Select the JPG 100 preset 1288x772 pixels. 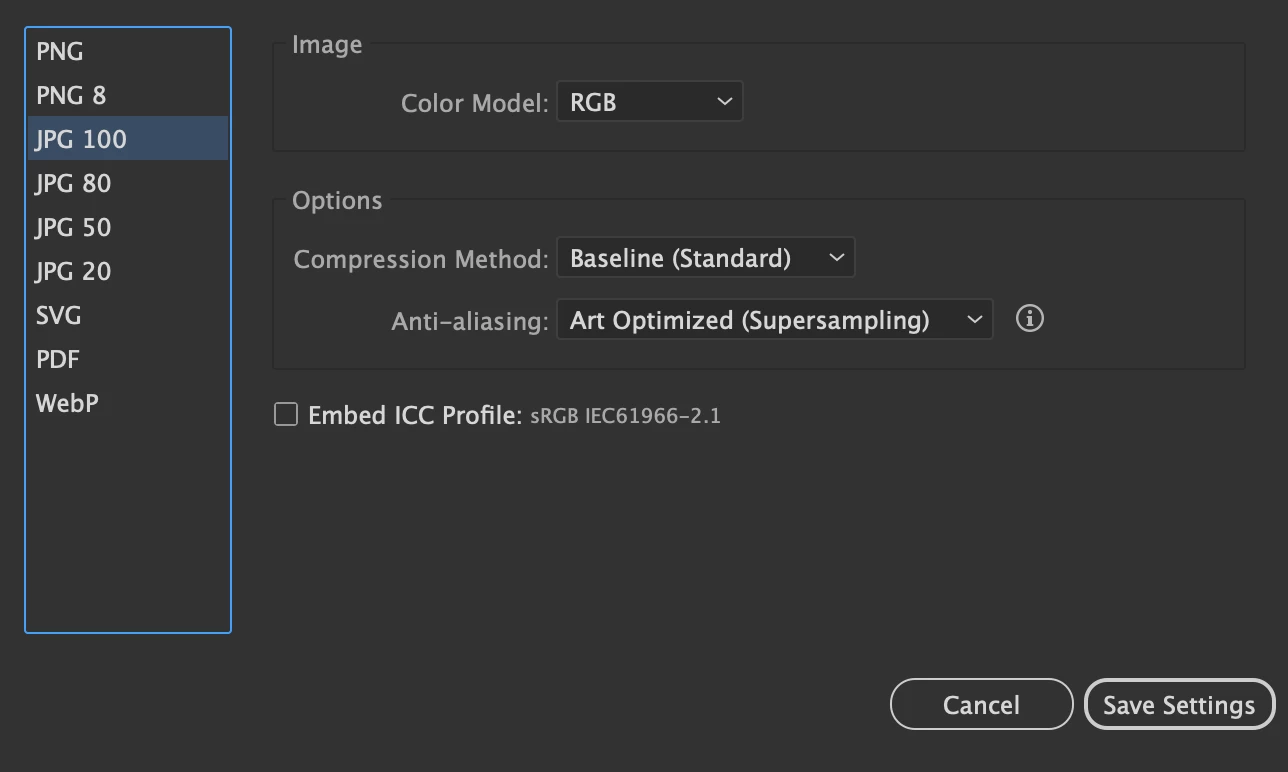[81, 140]
